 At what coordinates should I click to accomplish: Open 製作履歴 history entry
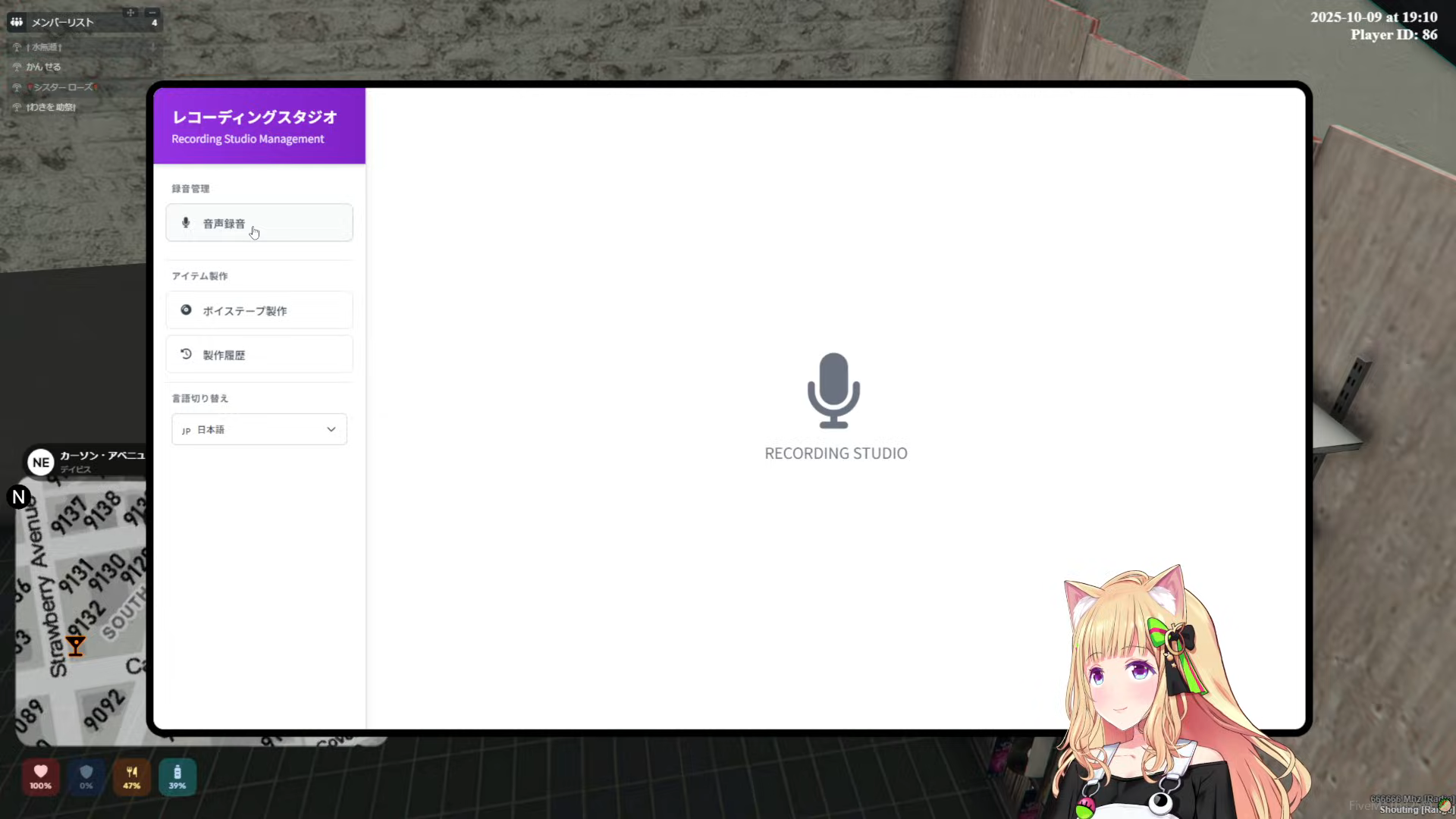pos(259,355)
